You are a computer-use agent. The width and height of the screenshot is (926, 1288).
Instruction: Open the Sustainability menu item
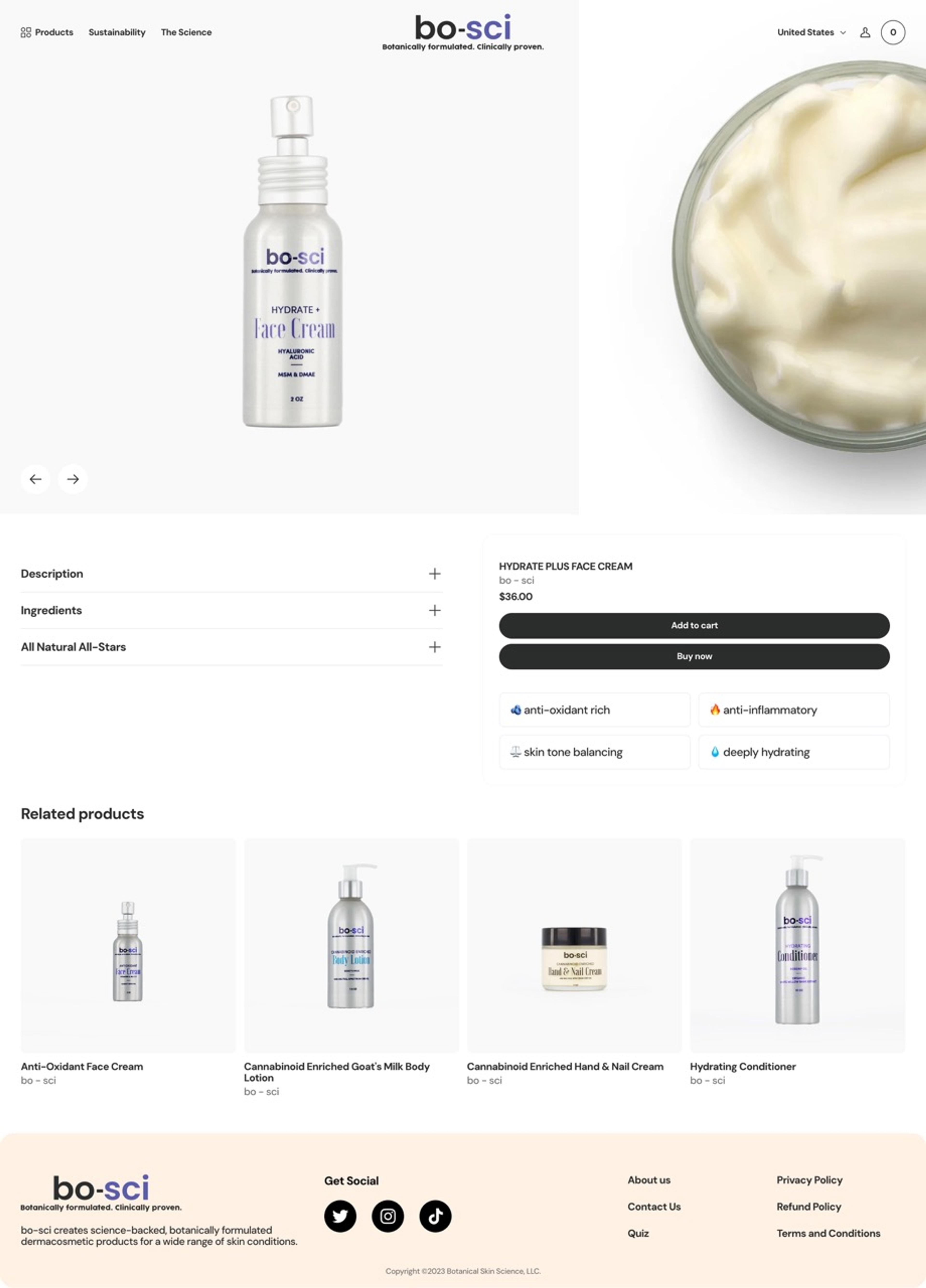tap(117, 32)
